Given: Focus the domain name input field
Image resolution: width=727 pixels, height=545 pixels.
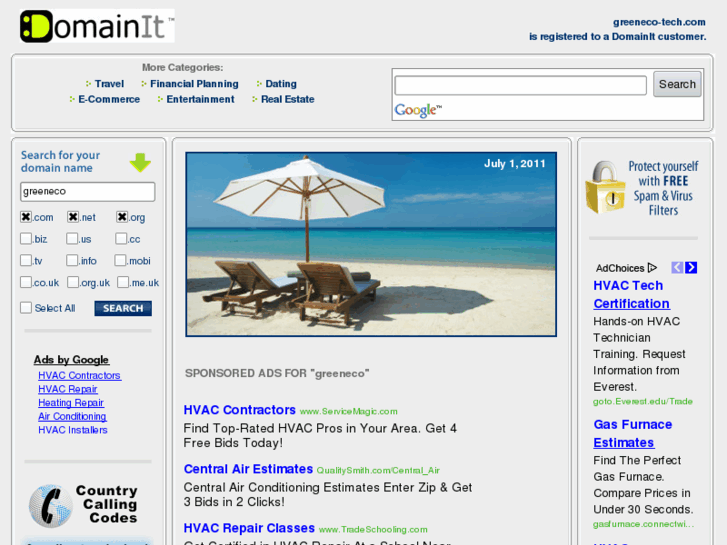Looking at the screenshot, I should click(88, 192).
